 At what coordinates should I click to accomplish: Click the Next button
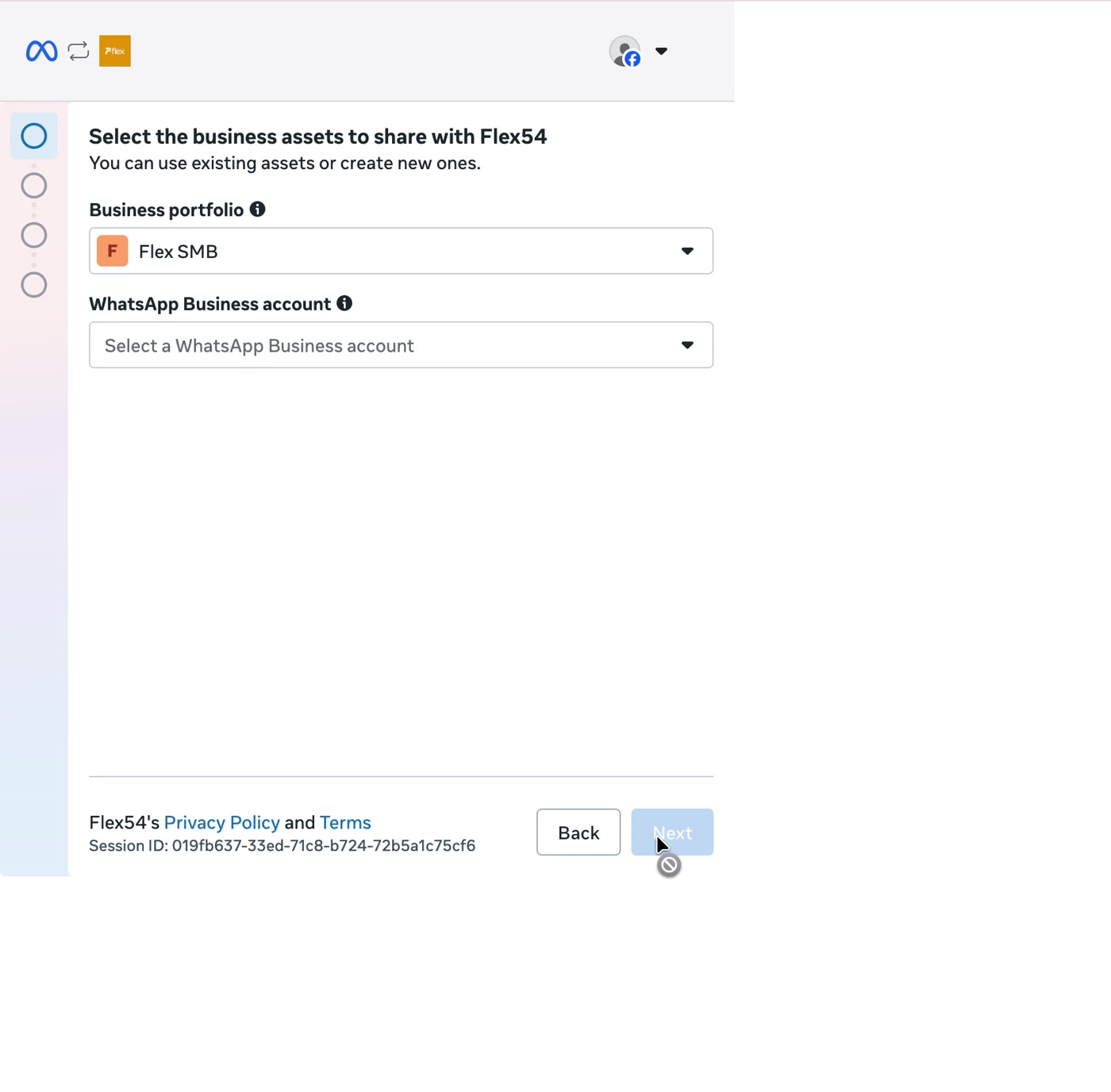672,832
